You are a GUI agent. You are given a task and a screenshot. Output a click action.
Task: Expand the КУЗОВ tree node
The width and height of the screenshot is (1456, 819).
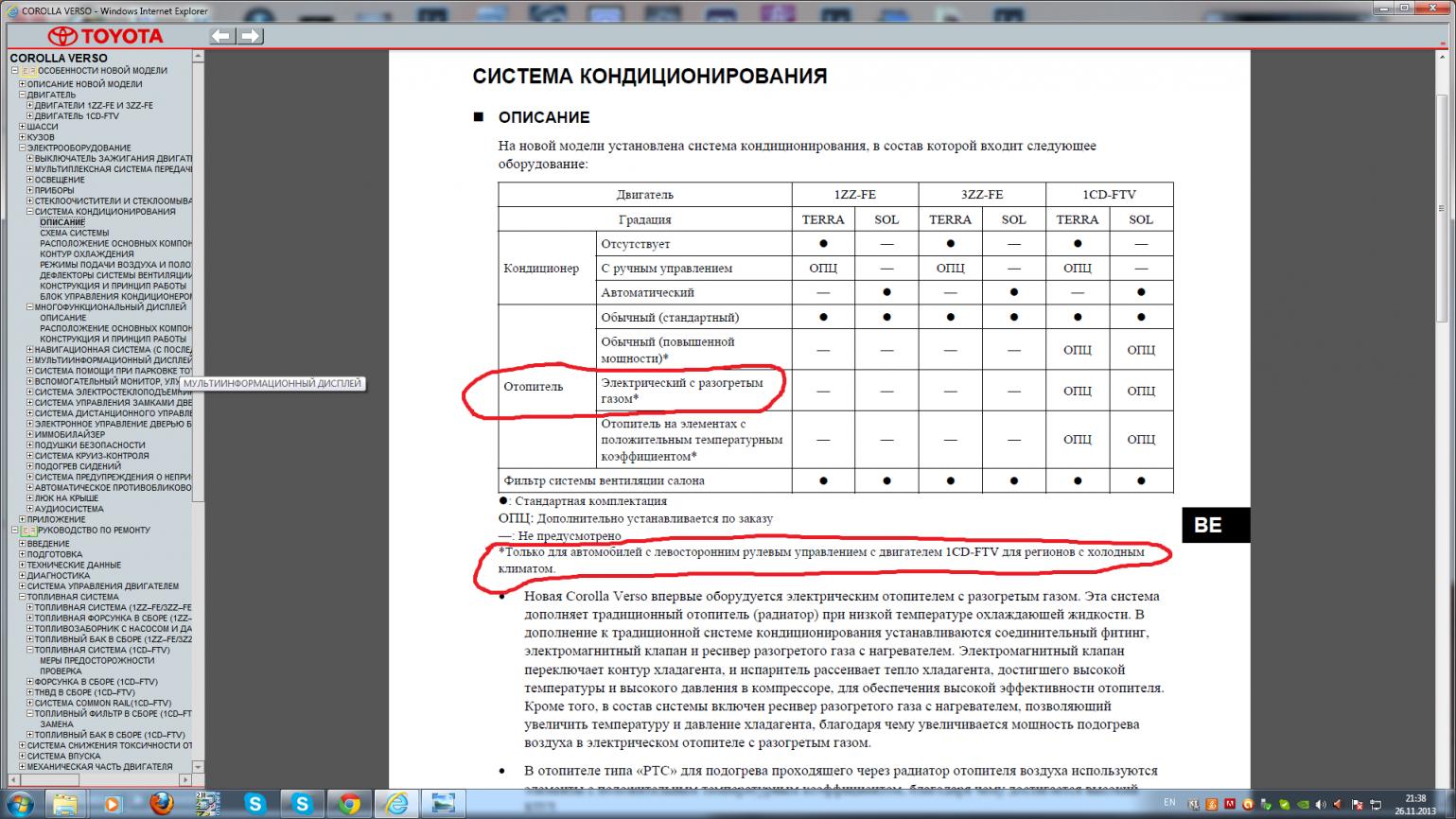tap(23, 137)
